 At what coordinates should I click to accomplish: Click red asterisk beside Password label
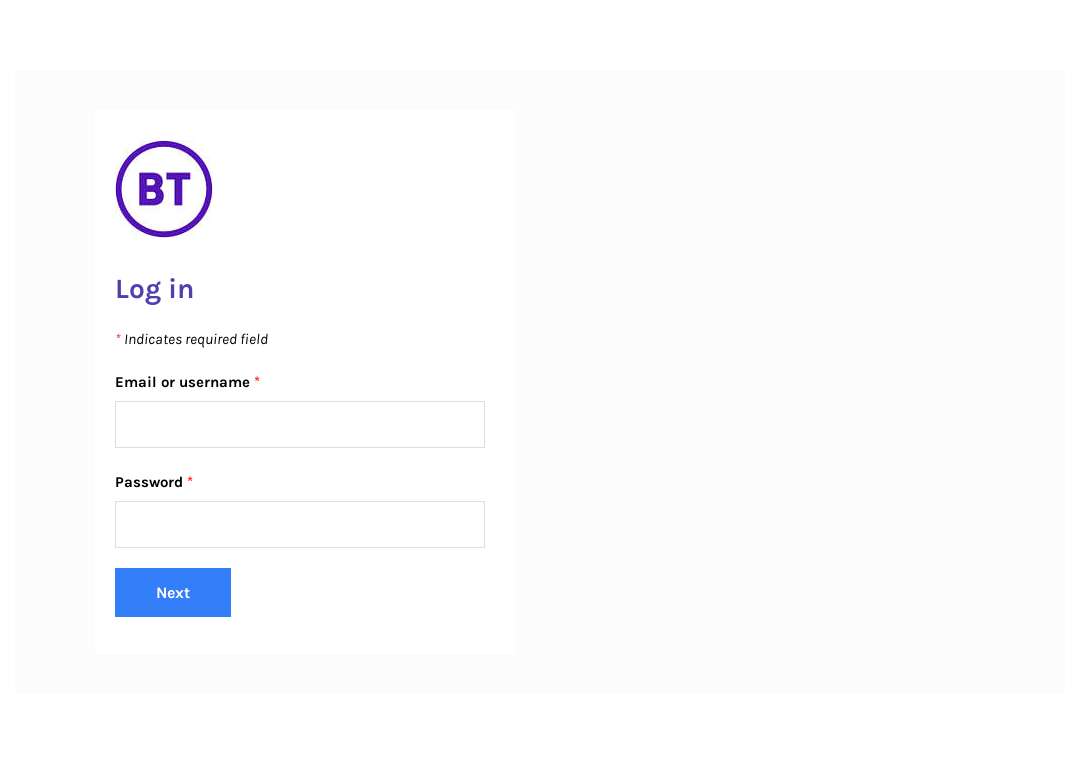[x=190, y=479]
